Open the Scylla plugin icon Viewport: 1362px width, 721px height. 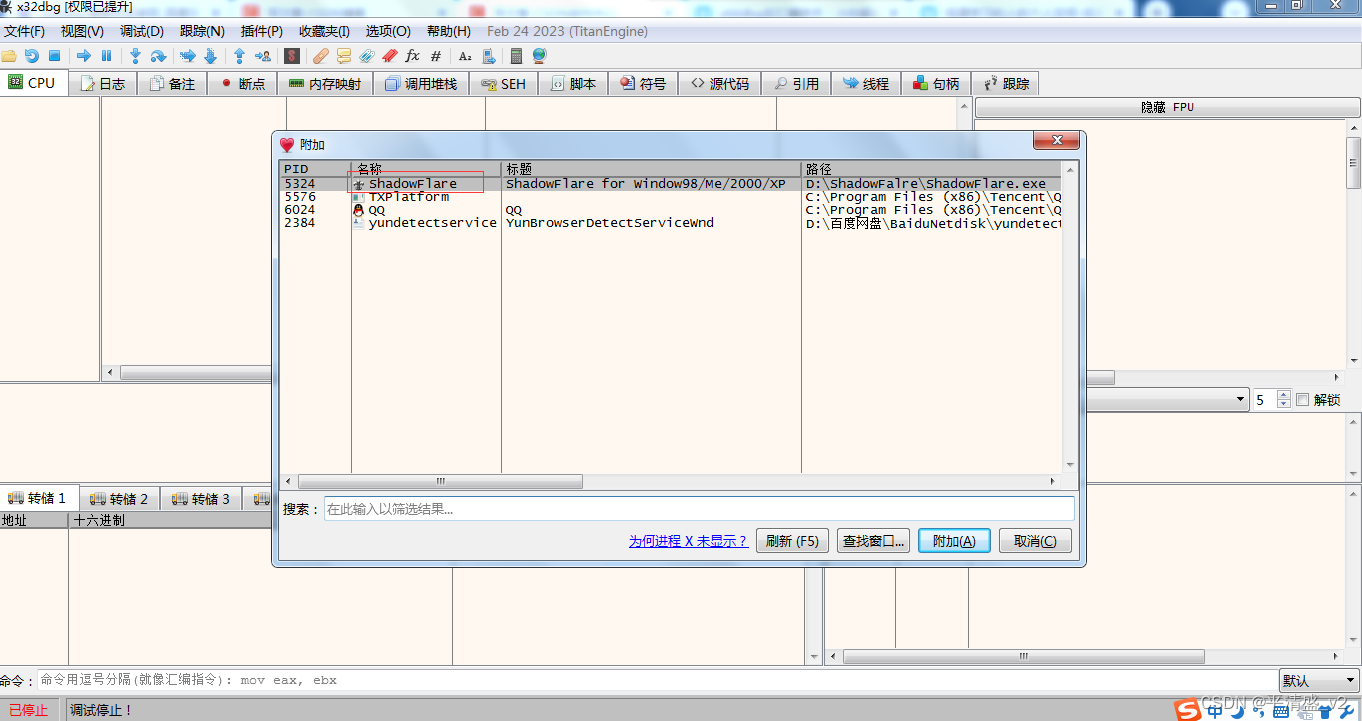[292, 56]
